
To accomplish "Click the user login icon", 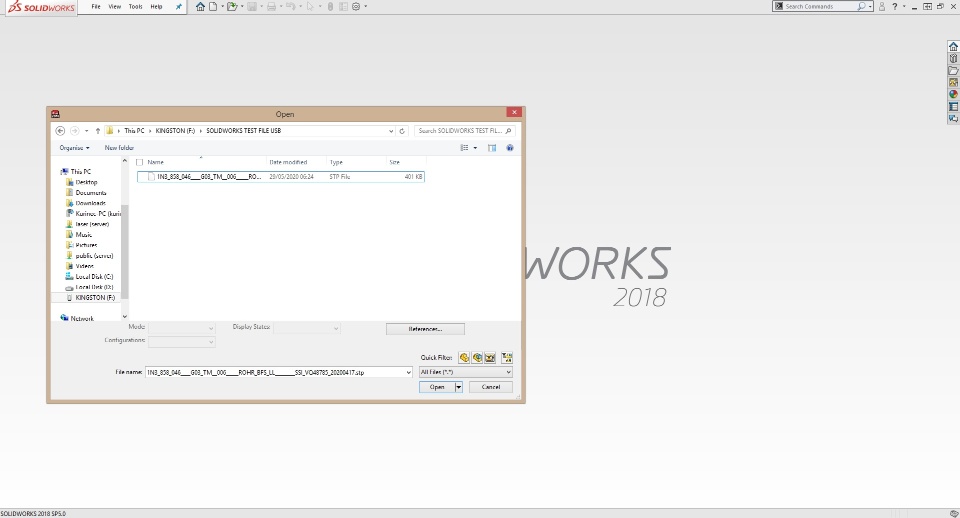I will [882, 7].
